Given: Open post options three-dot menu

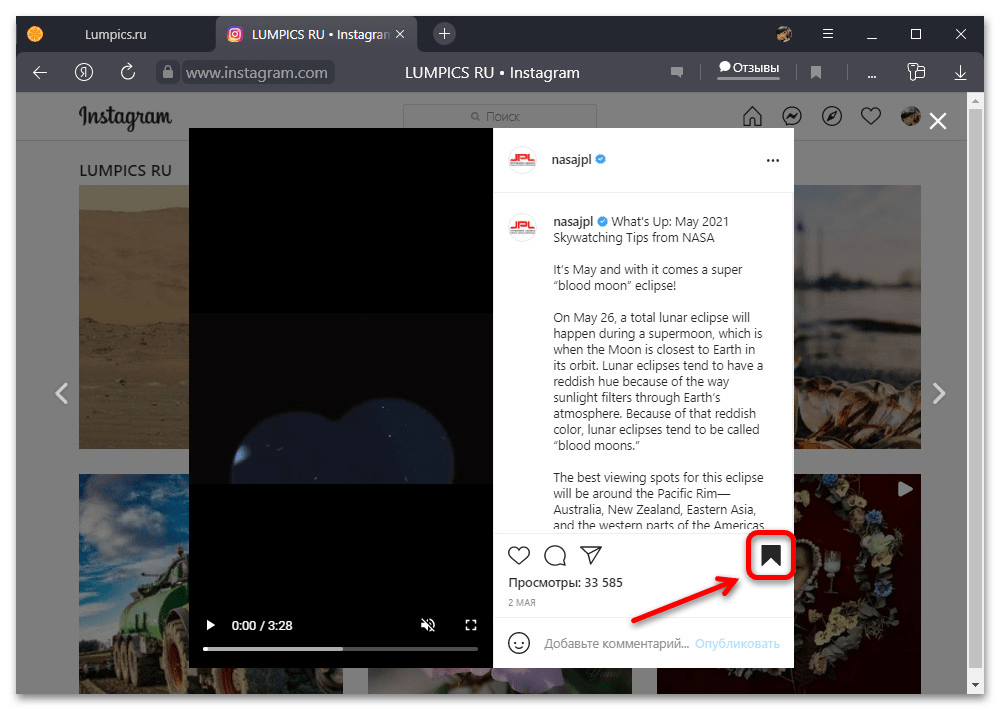Looking at the screenshot, I should tap(772, 160).
